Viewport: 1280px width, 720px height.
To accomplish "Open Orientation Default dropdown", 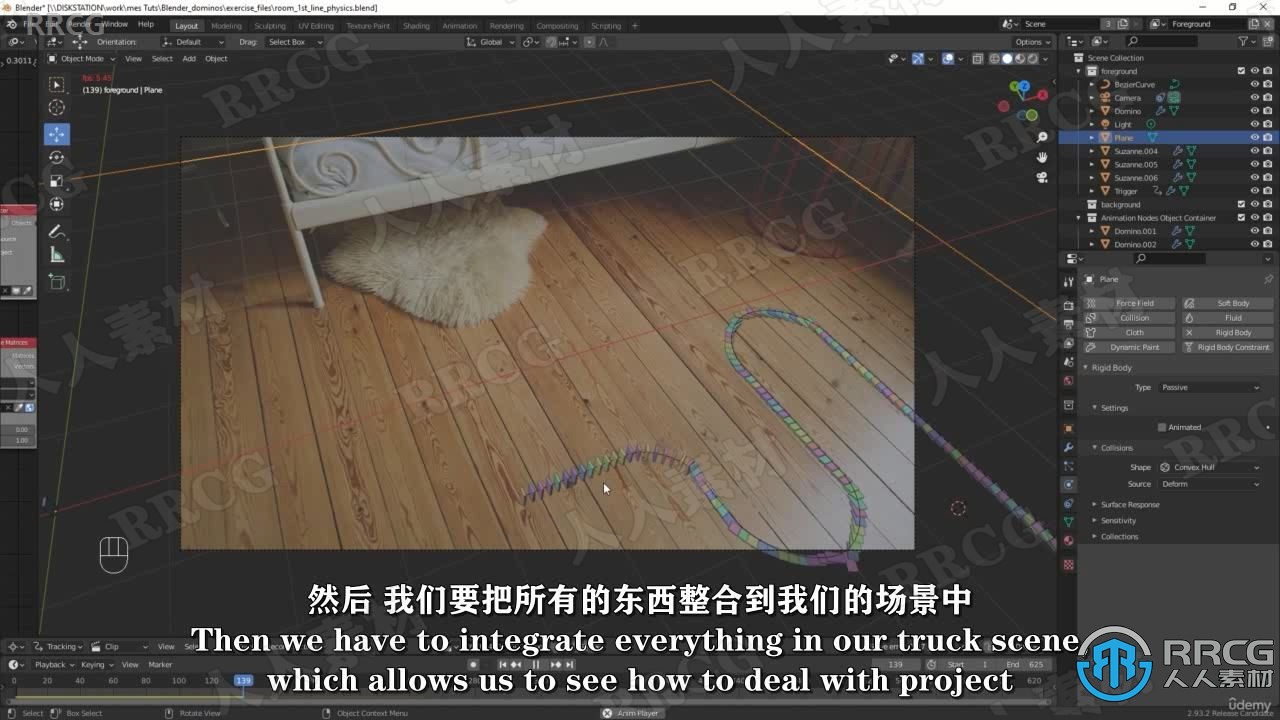I will 192,42.
